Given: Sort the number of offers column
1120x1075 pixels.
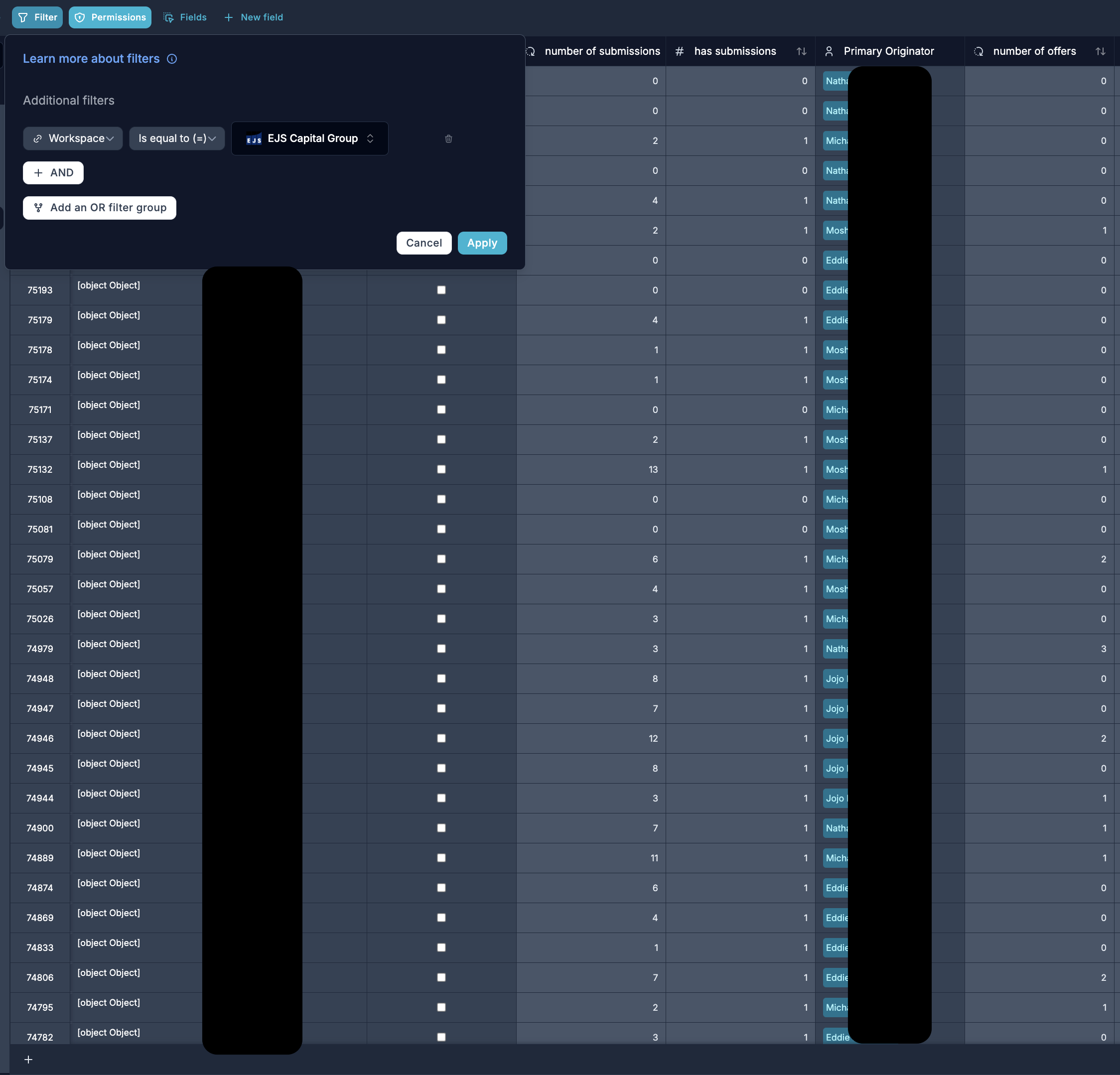Looking at the screenshot, I should (x=1100, y=51).
